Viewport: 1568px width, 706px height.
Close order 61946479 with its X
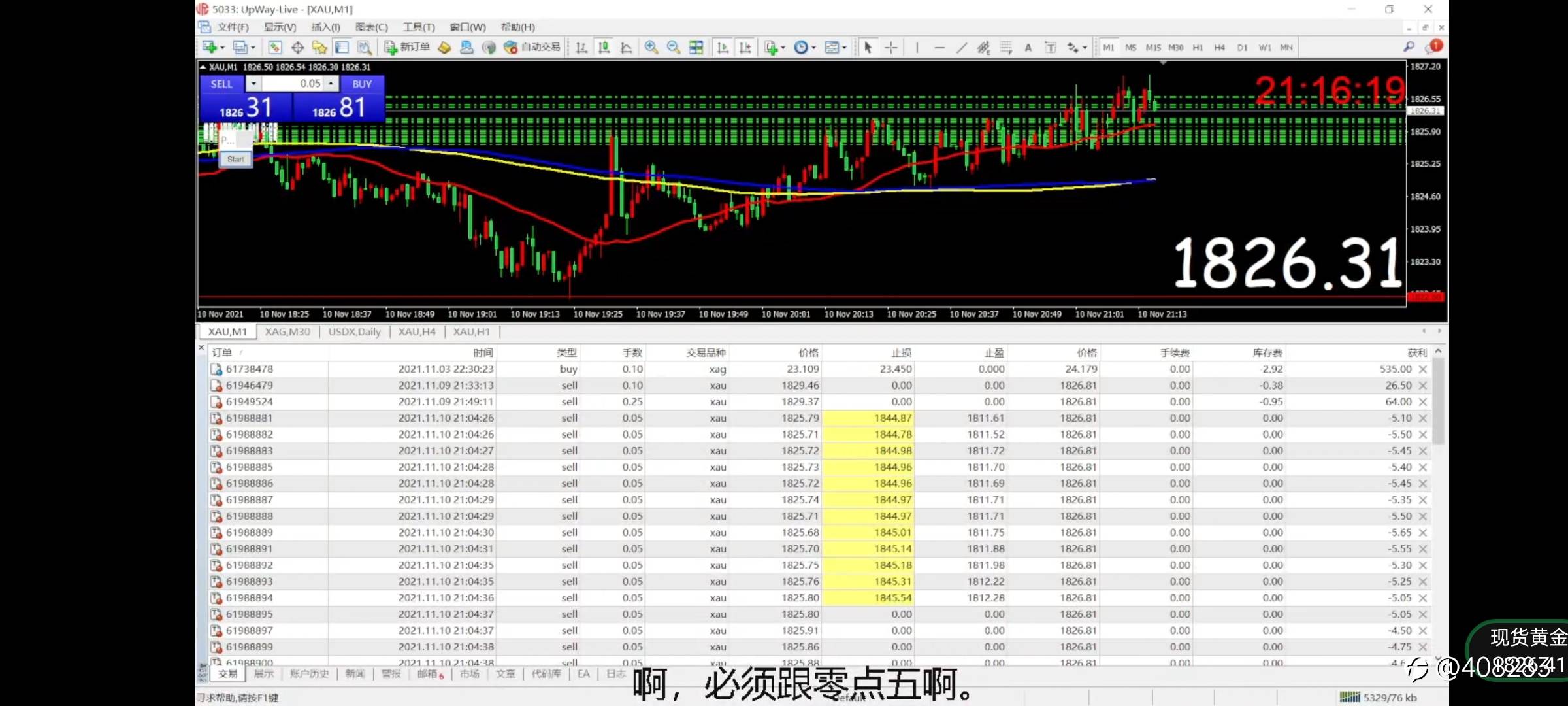coord(1422,386)
